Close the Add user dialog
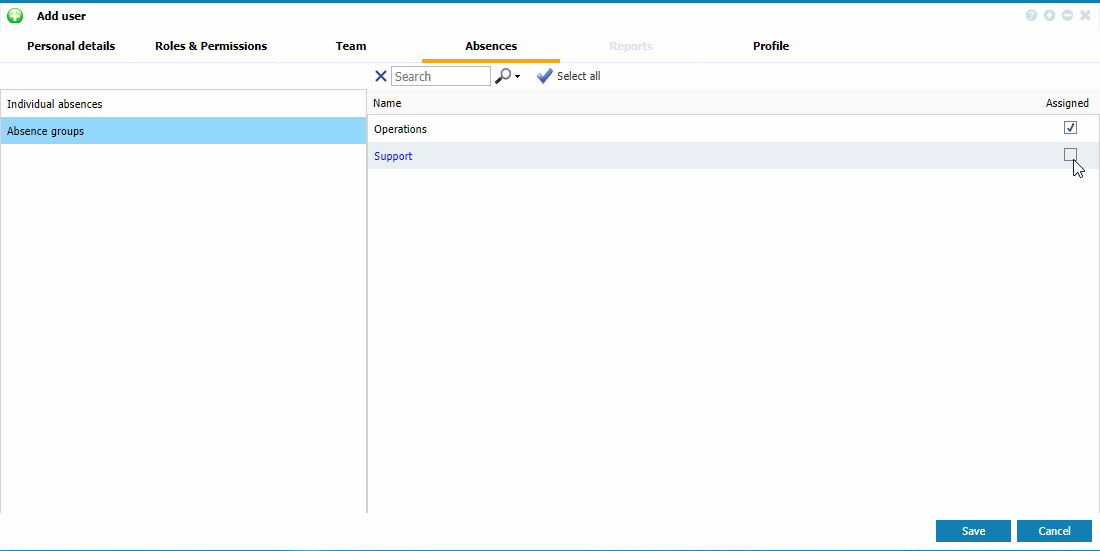 click(1085, 16)
